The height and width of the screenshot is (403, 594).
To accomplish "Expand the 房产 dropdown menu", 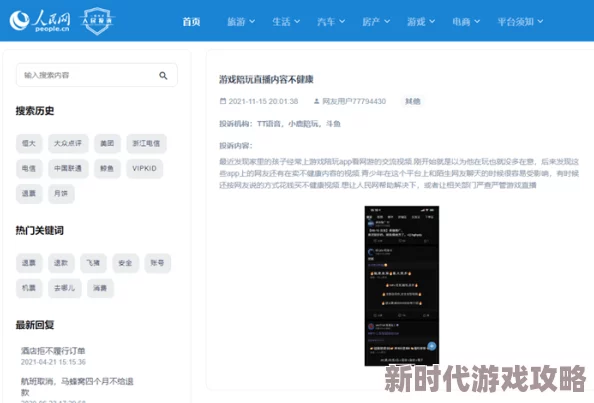I will (376, 22).
